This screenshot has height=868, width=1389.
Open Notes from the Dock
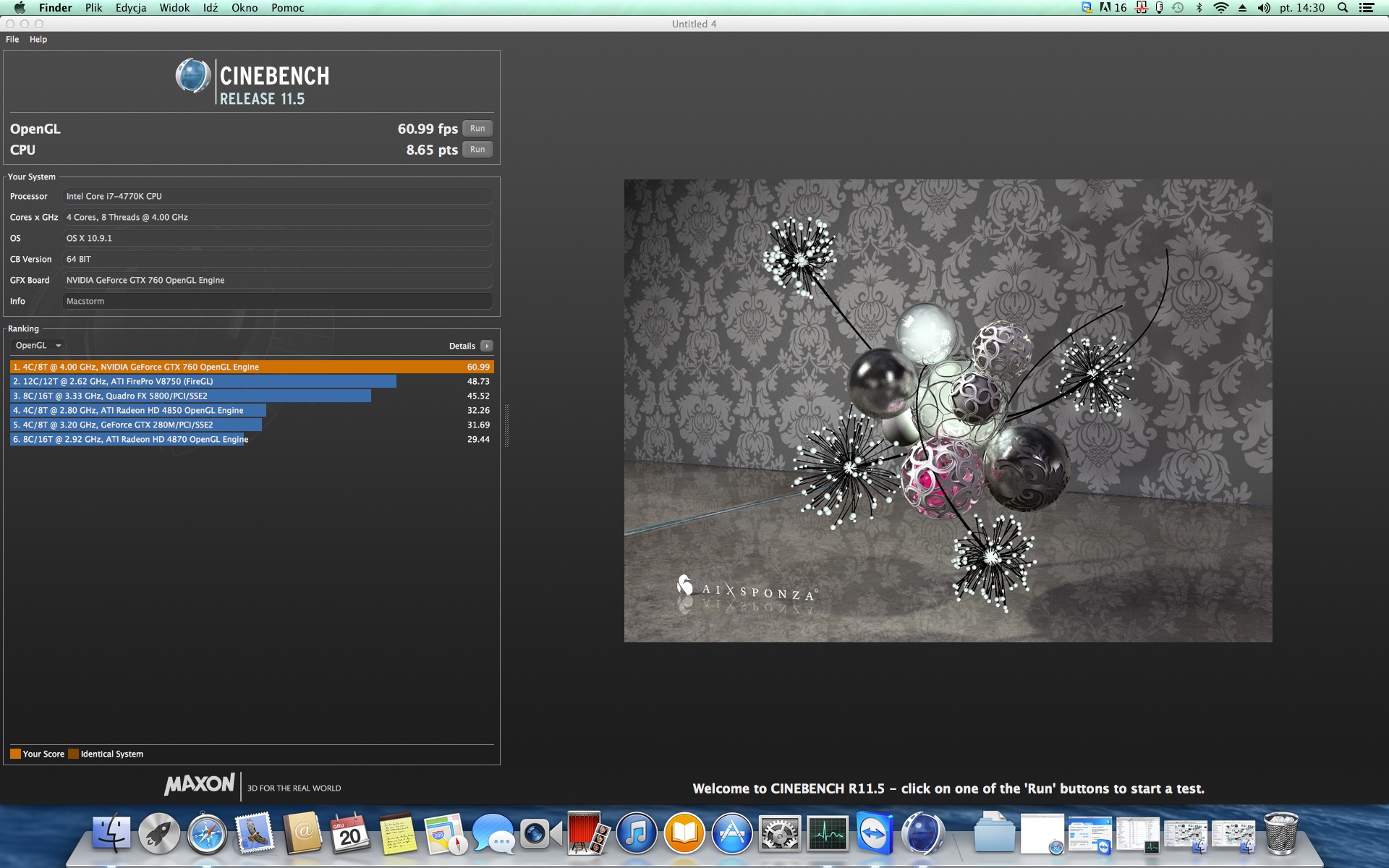coord(398,833)
